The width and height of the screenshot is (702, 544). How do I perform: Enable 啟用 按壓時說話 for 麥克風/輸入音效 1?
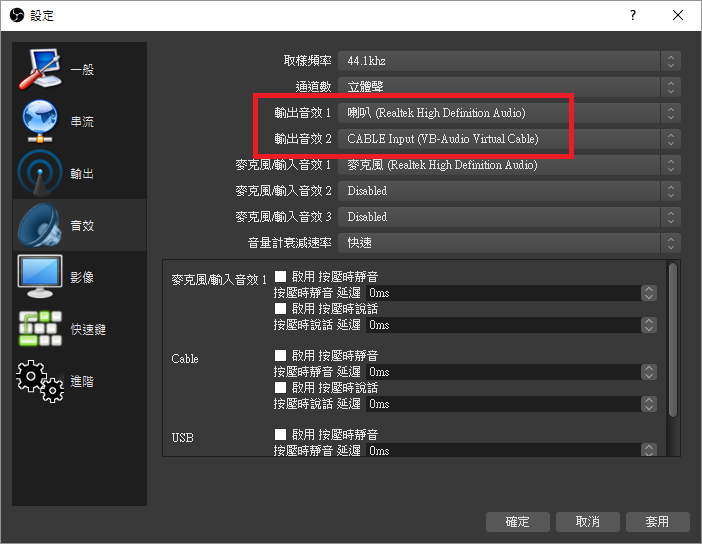(x=280, y=308)
